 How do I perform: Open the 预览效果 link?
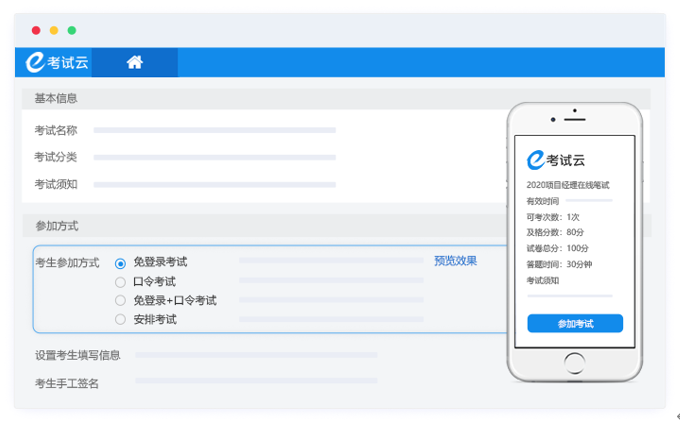pyautogui.click(x=455, y=261)
